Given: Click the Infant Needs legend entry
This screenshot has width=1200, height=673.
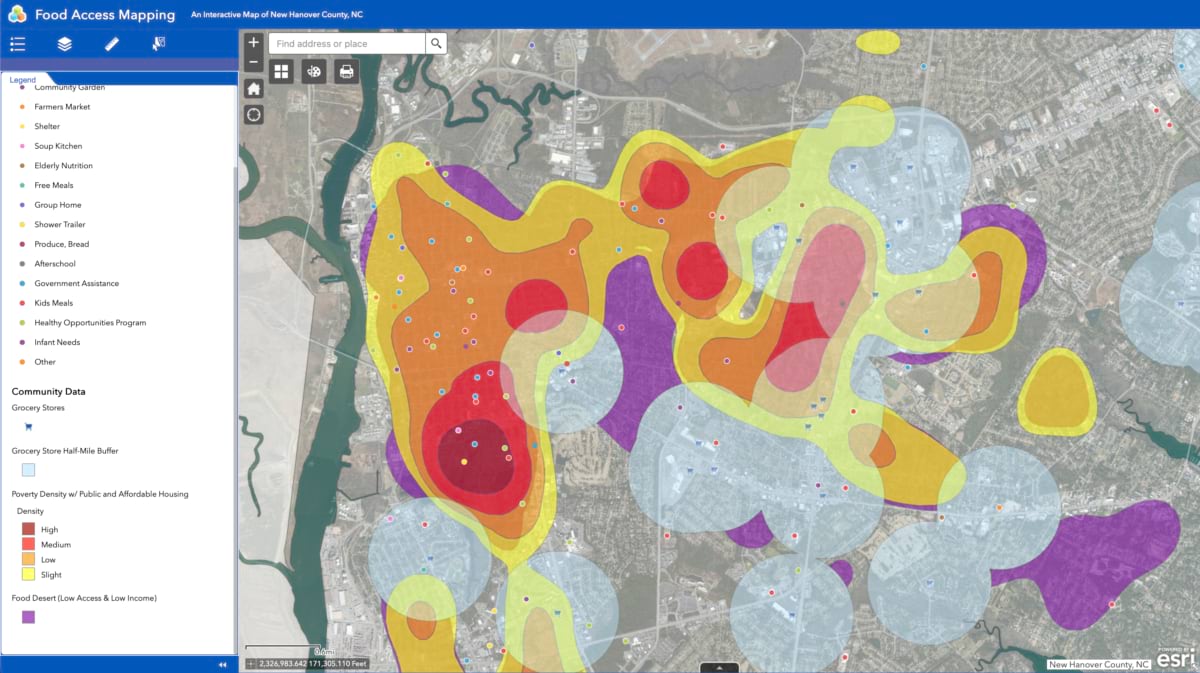Looking at the screenshot, I should click(57, 342).
